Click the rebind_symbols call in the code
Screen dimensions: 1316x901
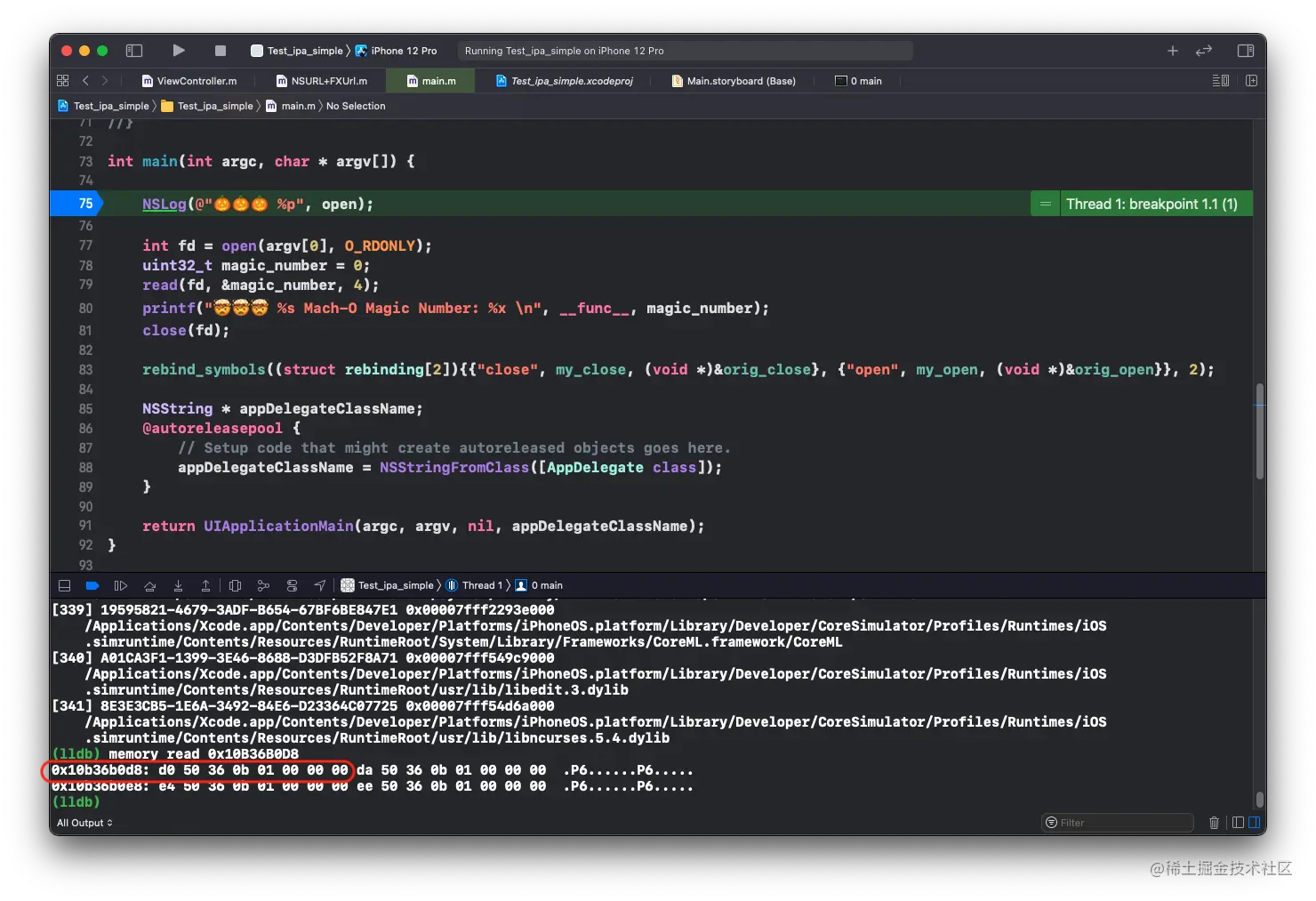coord(204,369)
